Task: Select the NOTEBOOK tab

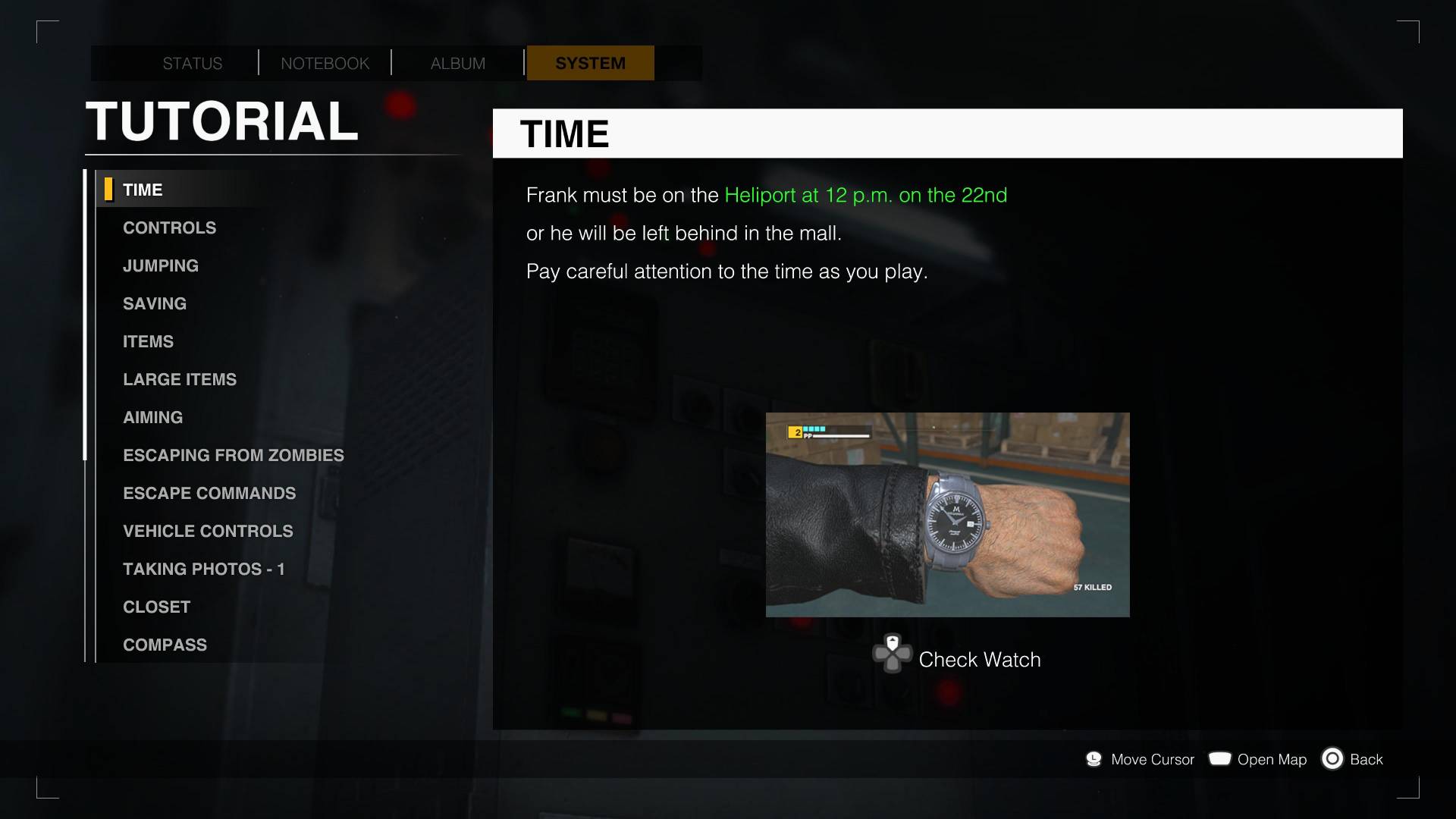Action: click(x=322, y=63)
